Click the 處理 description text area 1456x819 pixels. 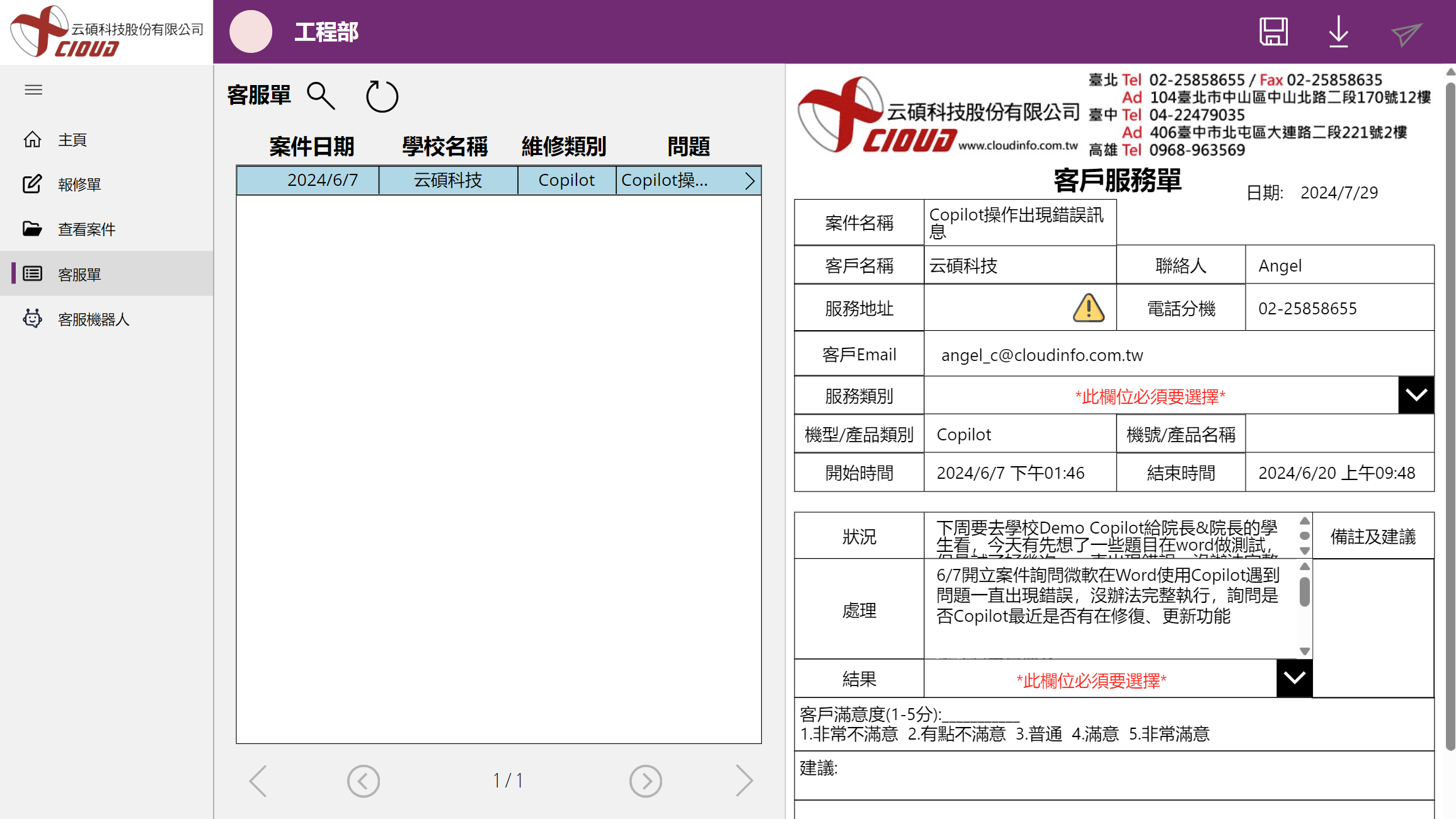point(1110,609)
